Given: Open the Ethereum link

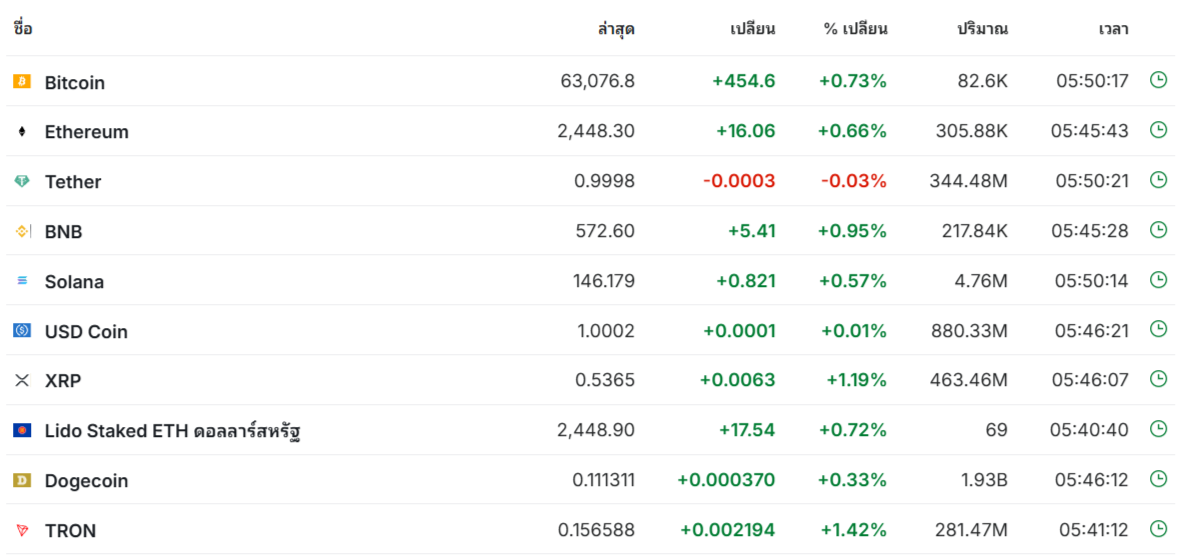Looking at the screenshot, I should pos(87,132).
